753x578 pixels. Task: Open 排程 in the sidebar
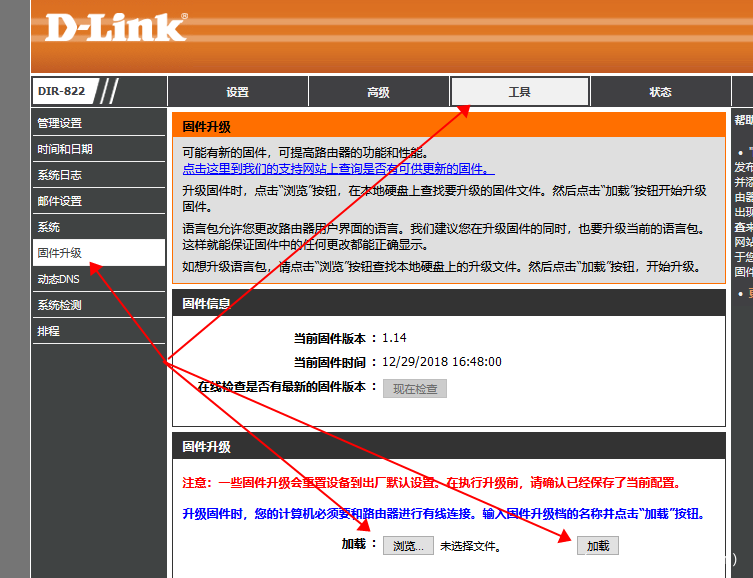pos(98,331)
